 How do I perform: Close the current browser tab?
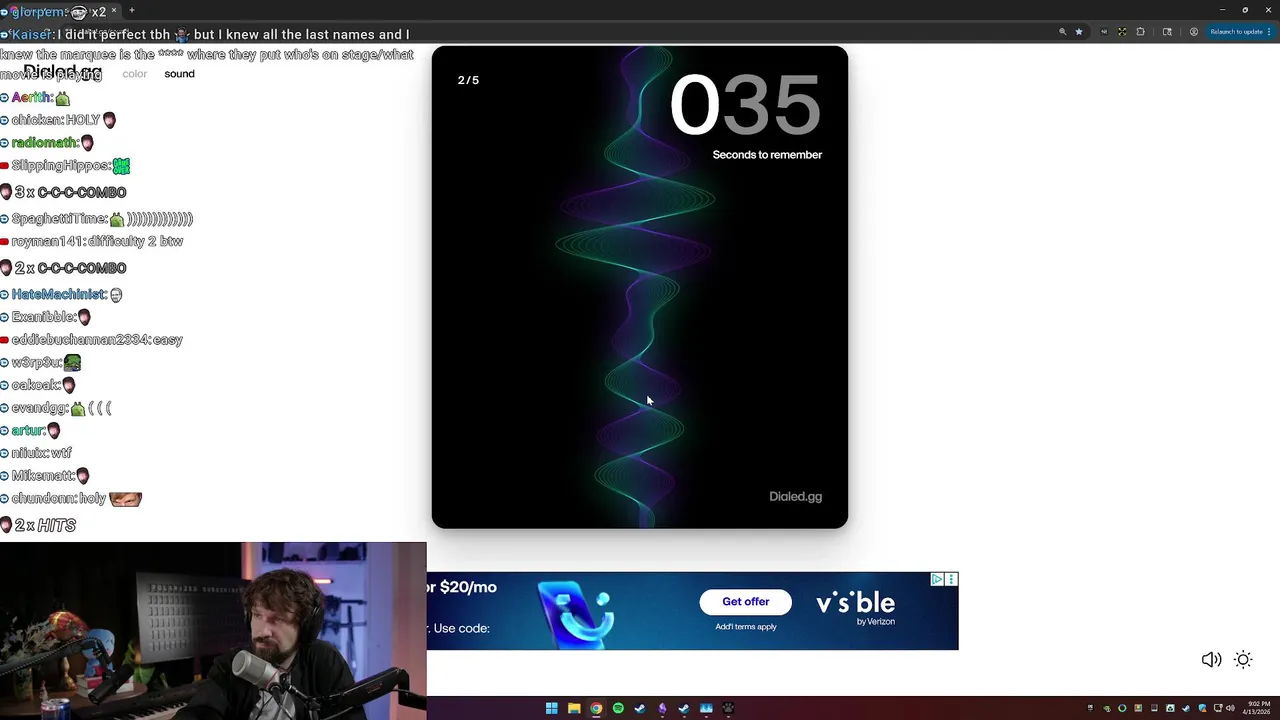point(114,11)
